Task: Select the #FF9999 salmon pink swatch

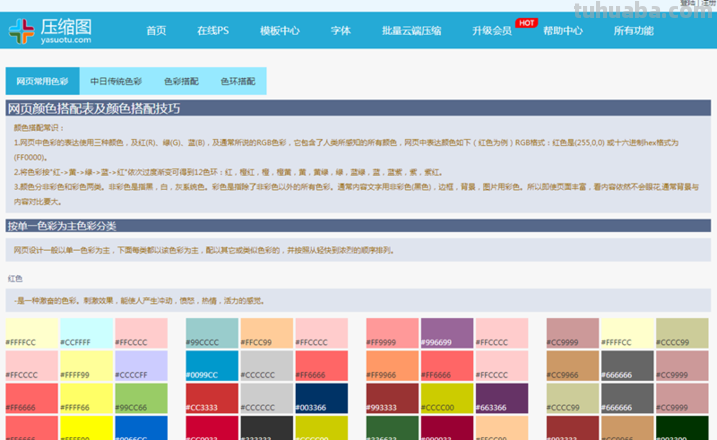Action: (392, 333)
